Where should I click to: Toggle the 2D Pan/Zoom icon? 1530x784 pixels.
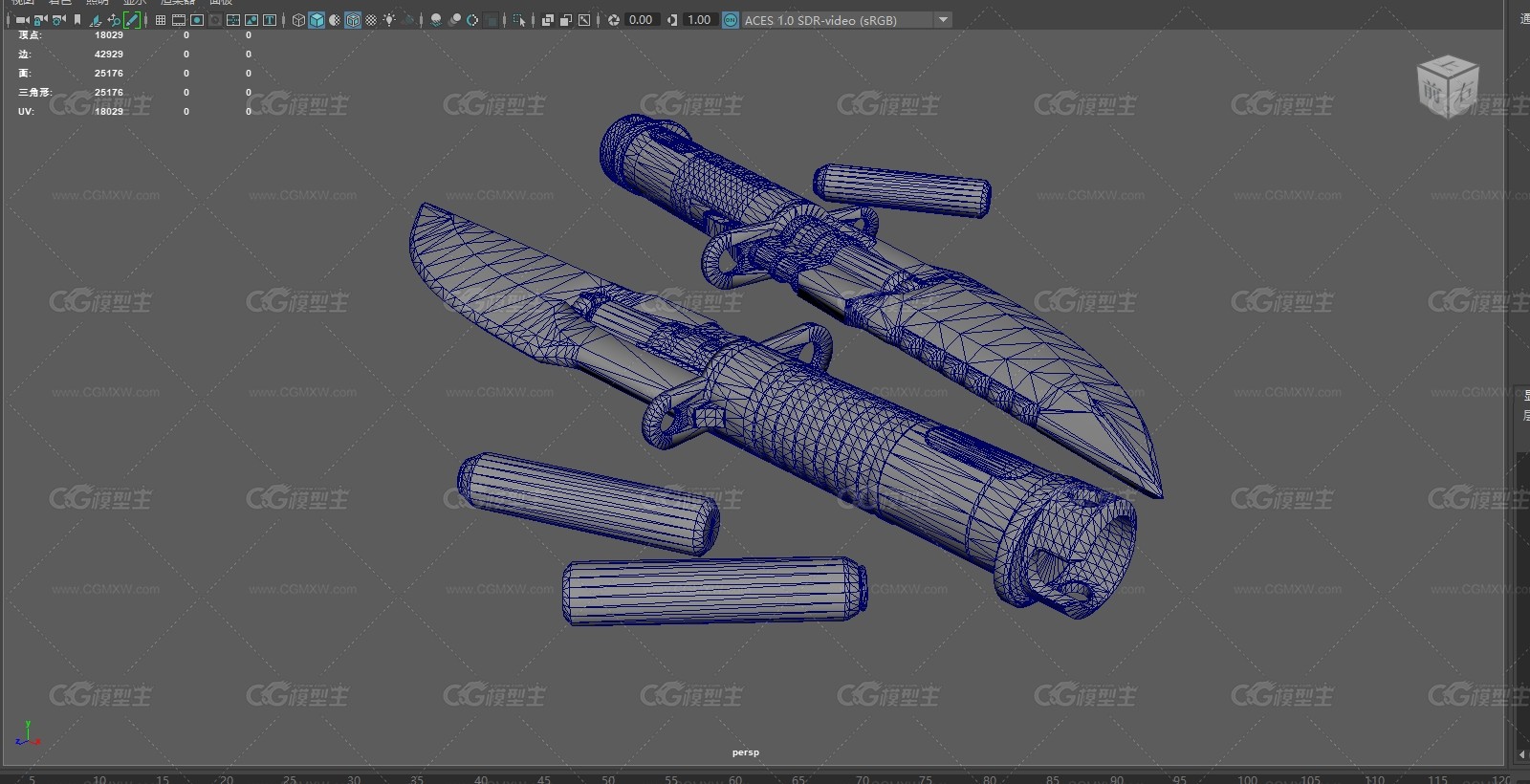click(x=114, y=20)
